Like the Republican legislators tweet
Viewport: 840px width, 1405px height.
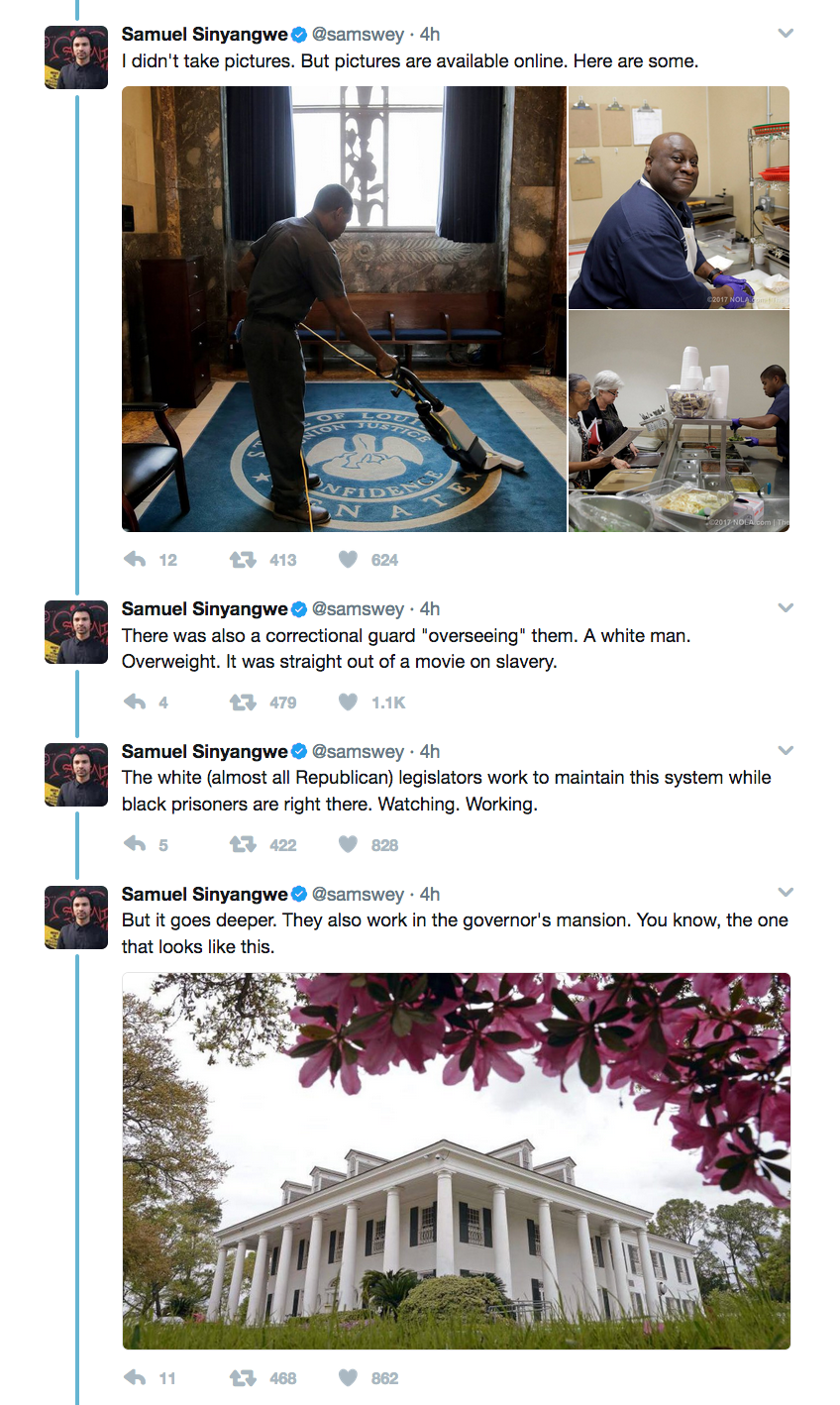[x=348, y=845]
